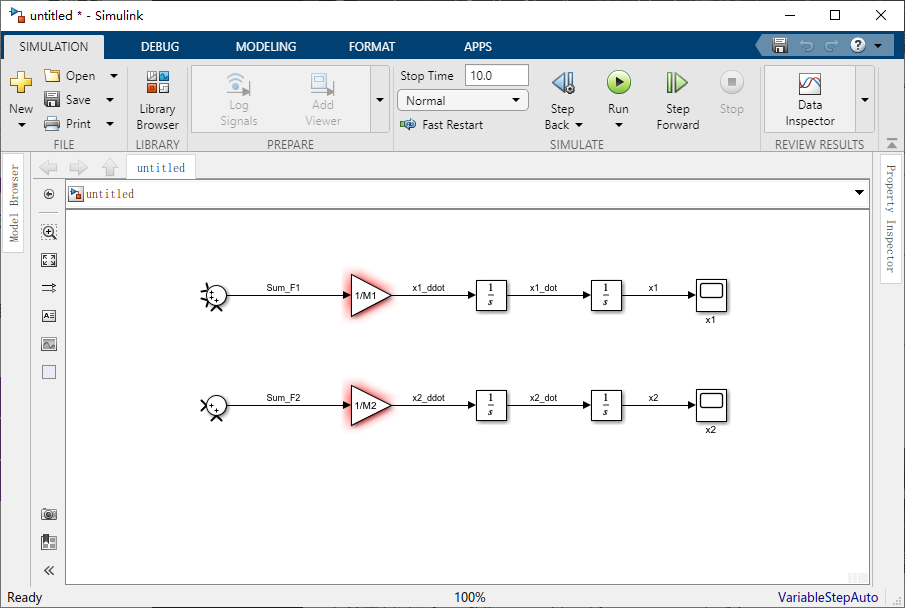
Task: Select the x2 scope block
Action: point(711,405)
